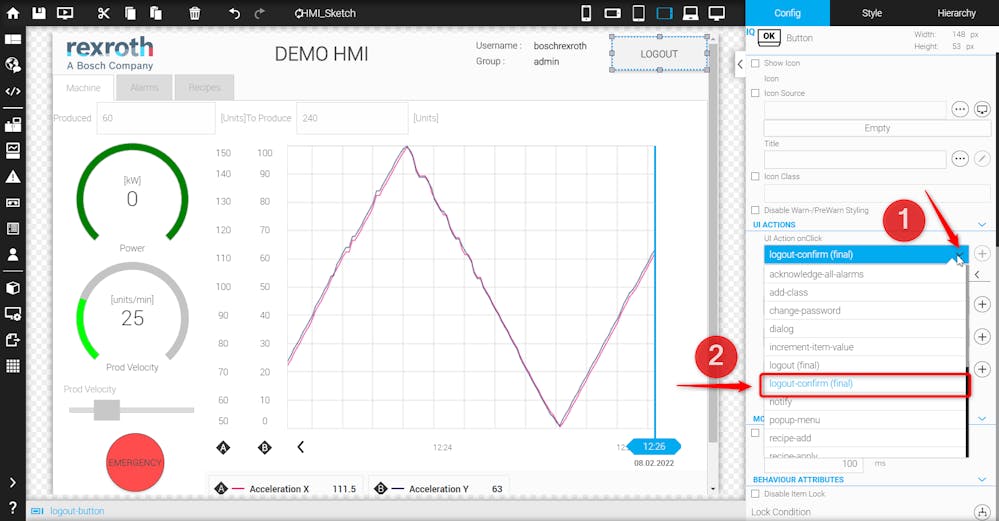
Task: Open the trend chart manager sidebar icon
Action: click(13, 150)
